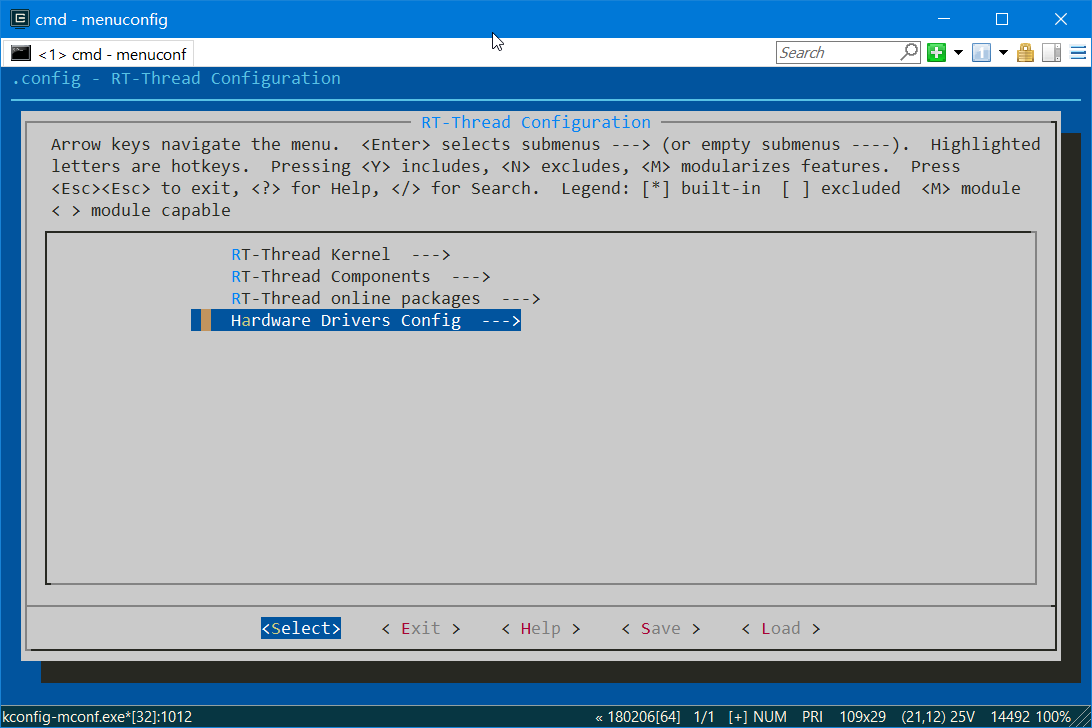Switch to the <1> cmd - menuconf tab
Viewport: 1092px width, 728px height.
click(98, 54)
